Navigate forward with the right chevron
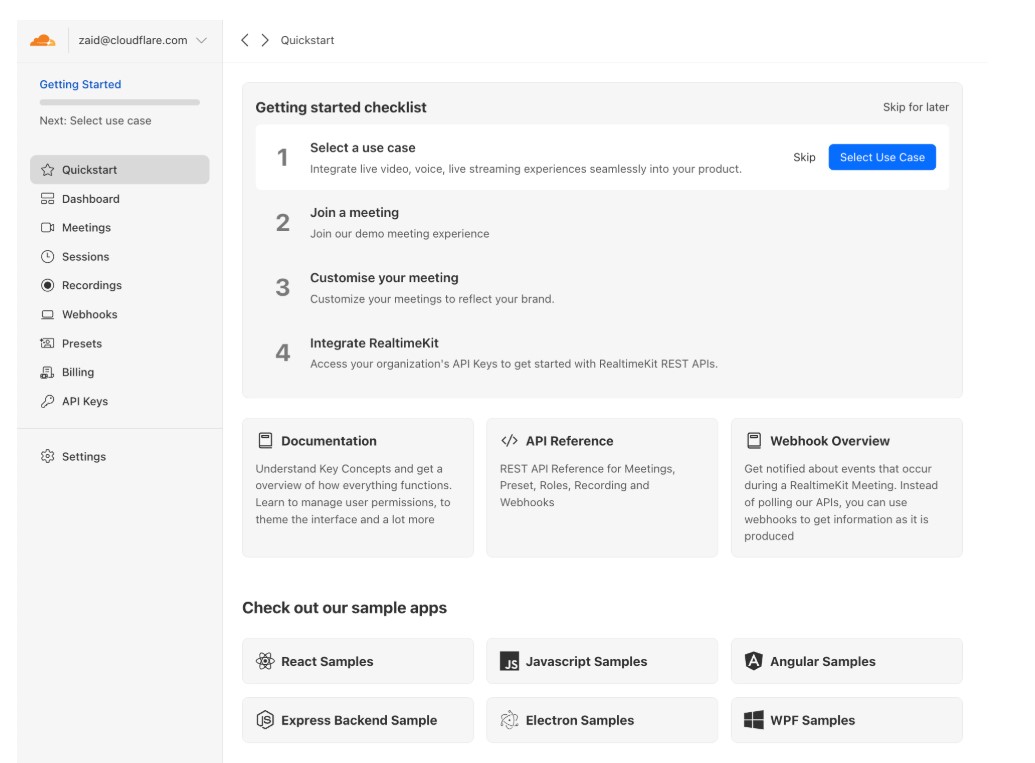The image size is (1035, 763). coord(265,41)
